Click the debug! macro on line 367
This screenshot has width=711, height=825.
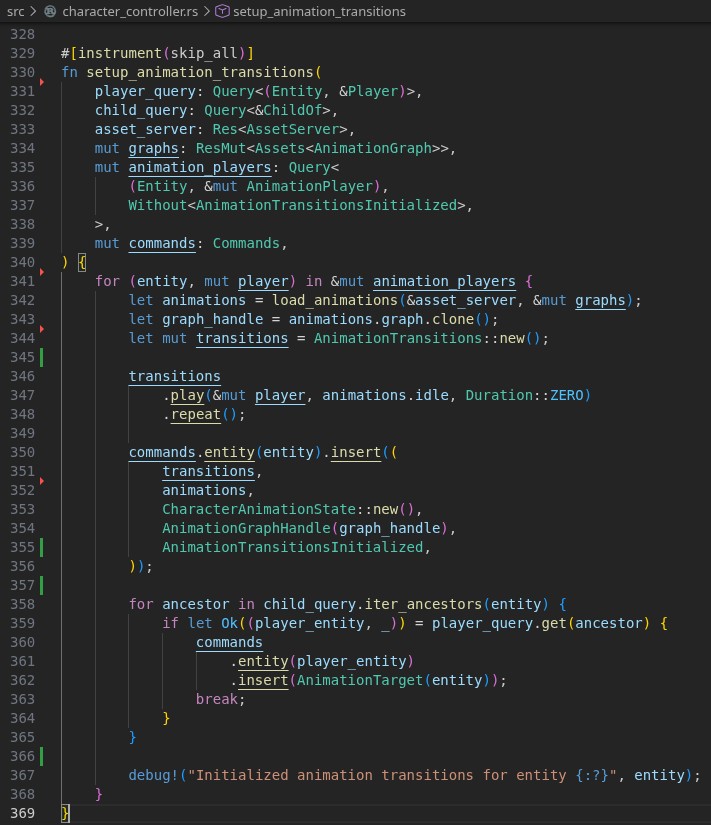(154, 775)
